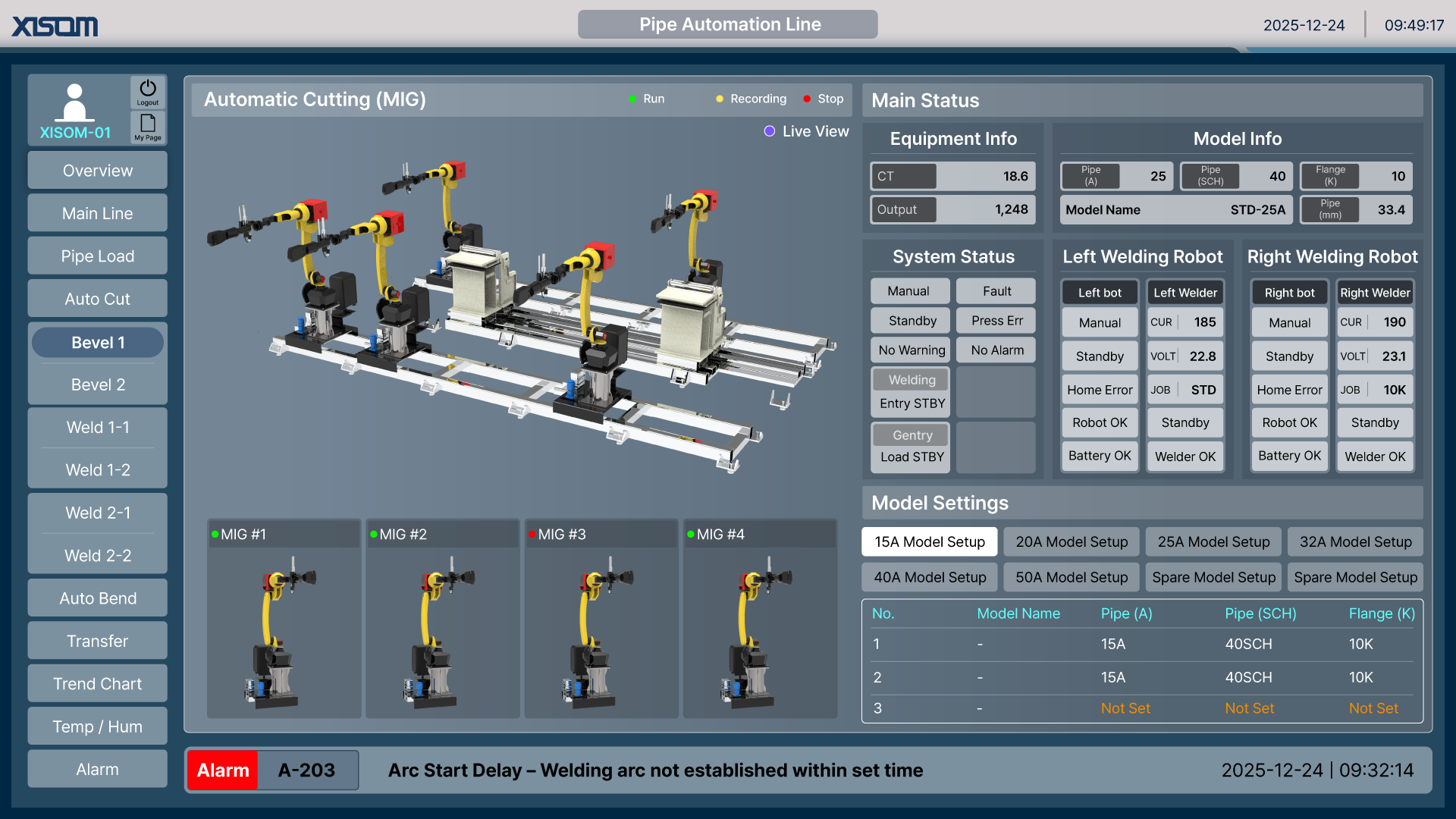Click the XISOM-01 user avatar icon
This screenshot has height=819, width=1456.
coord(74,102)
